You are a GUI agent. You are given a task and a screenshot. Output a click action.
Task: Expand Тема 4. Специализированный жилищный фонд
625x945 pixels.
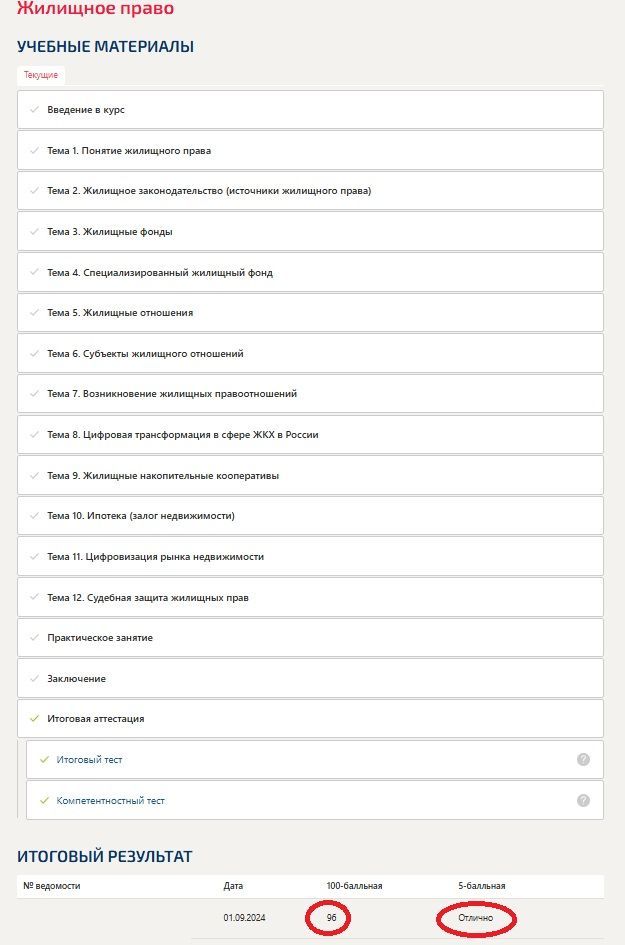[x=310, y=272]
